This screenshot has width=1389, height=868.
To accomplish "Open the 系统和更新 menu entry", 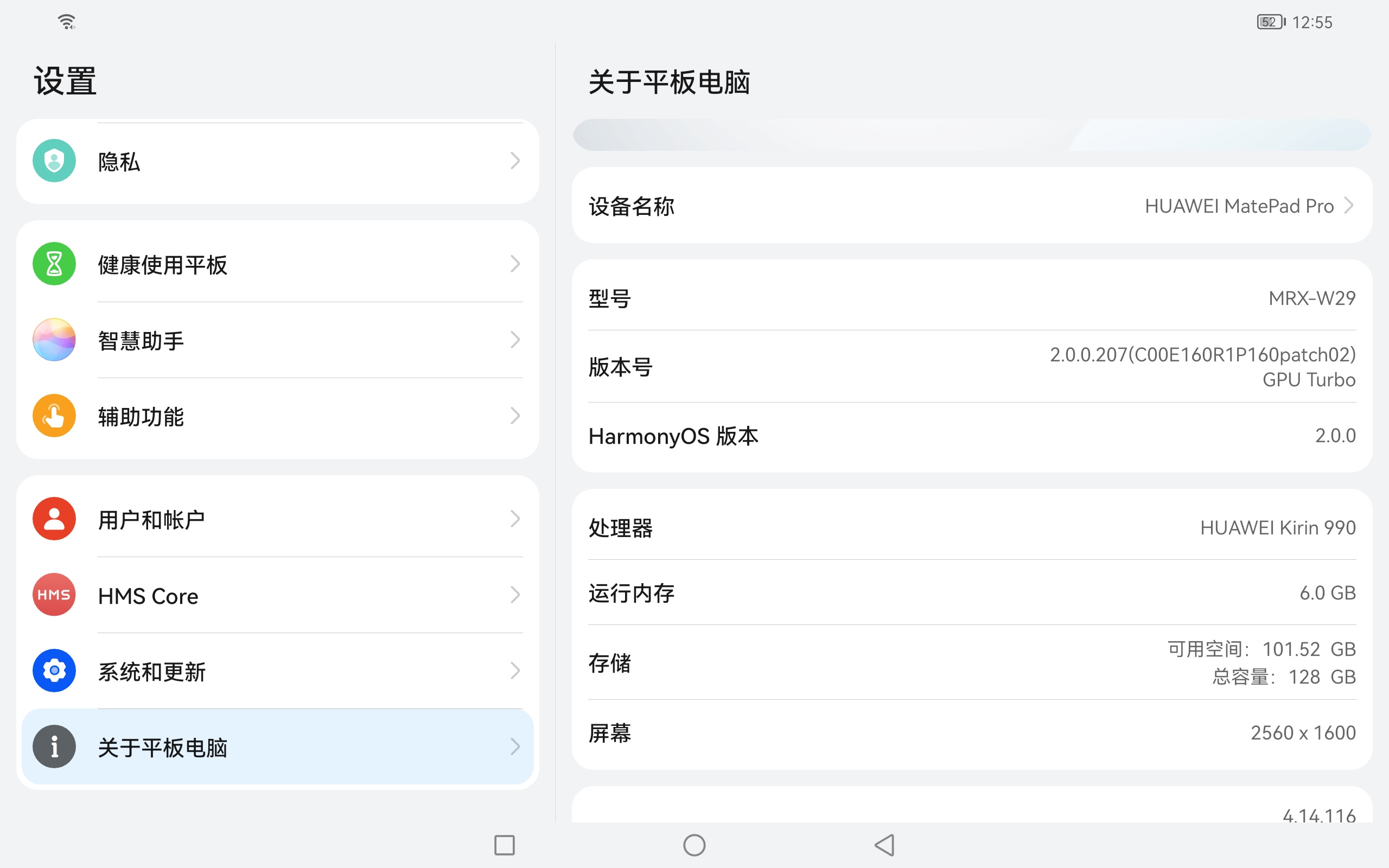I will 278,671.
